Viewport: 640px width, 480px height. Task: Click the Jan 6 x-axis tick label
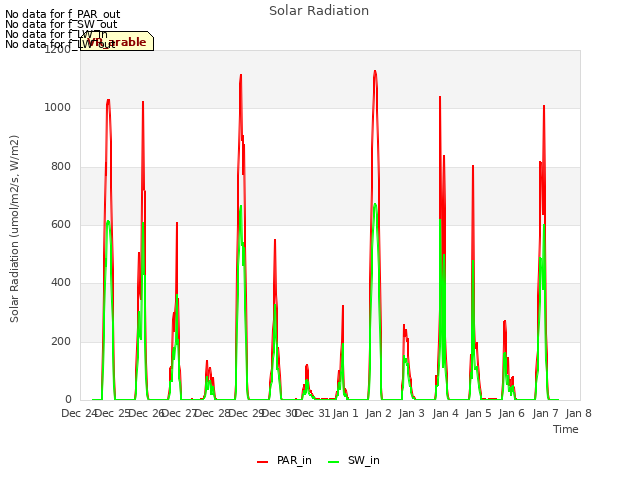pos(511,413)
